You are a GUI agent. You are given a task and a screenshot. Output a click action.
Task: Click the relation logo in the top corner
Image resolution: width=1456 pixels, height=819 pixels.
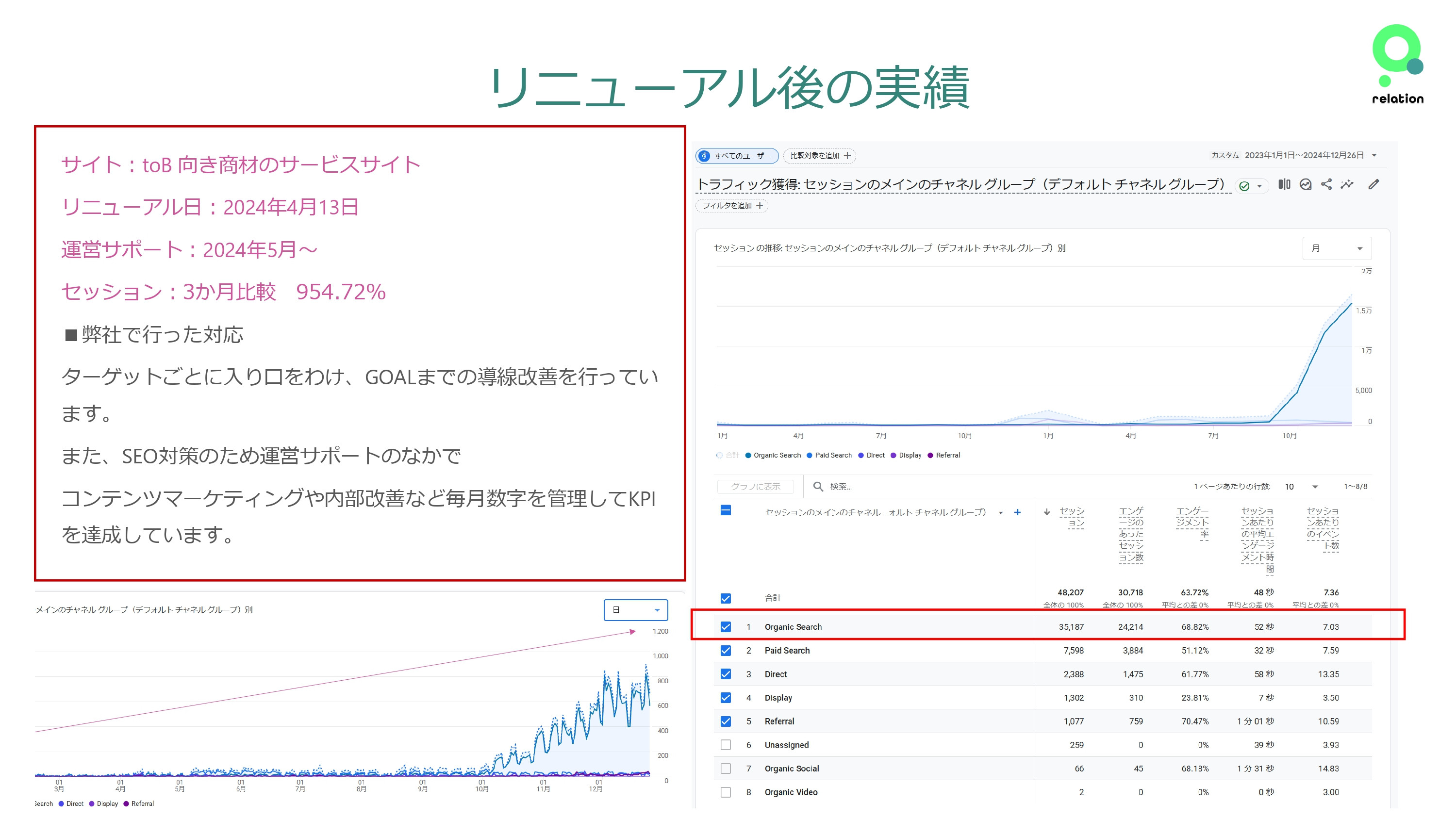click(1396, 62)
